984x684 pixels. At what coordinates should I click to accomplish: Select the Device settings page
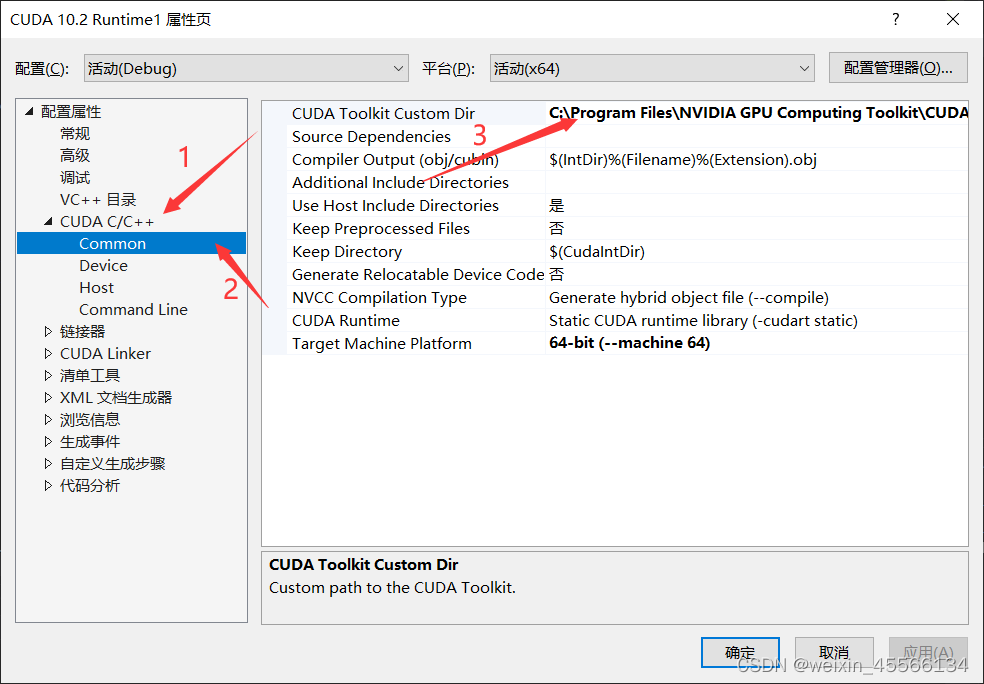[103, 265]
